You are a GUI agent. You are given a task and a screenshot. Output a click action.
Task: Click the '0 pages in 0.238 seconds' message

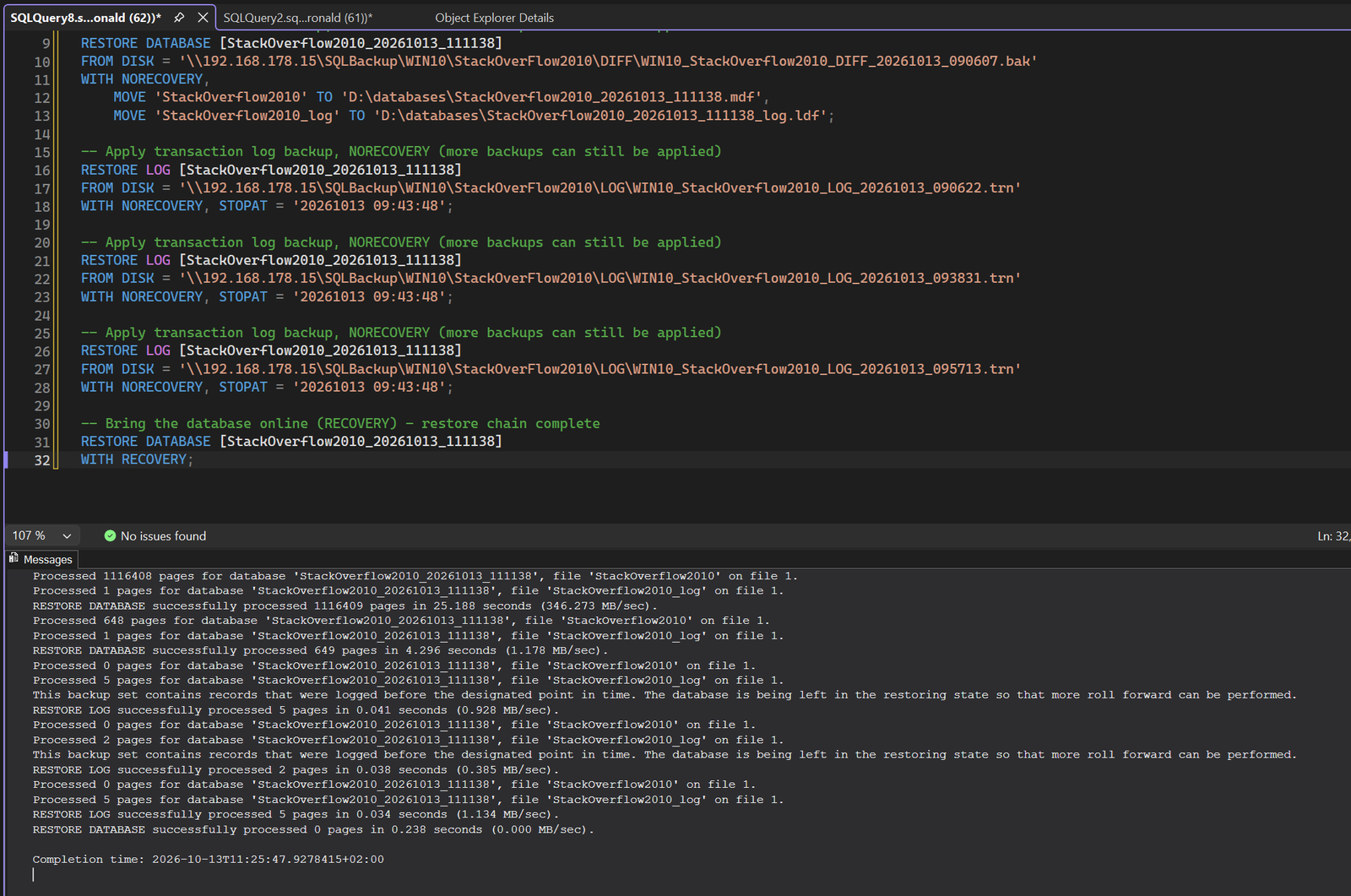[x=313, y=830]
